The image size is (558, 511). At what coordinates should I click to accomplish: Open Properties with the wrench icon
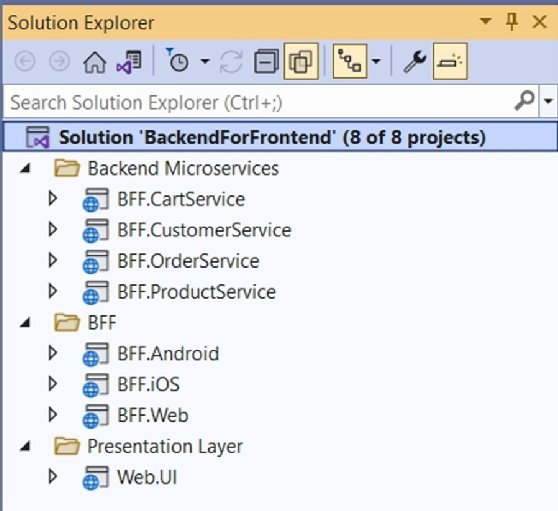415,62
